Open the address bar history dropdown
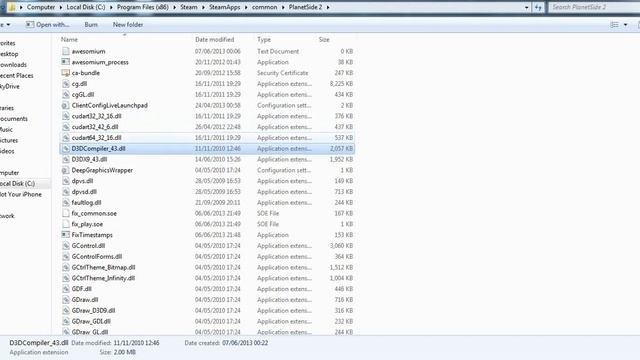The image size is (640, 360). tap(527, 7)
